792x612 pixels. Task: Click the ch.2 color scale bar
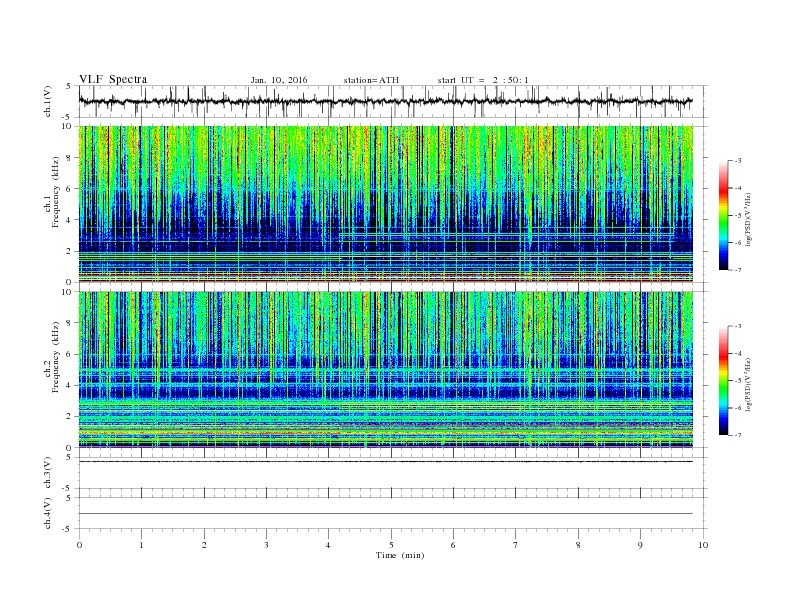(723, 381)
